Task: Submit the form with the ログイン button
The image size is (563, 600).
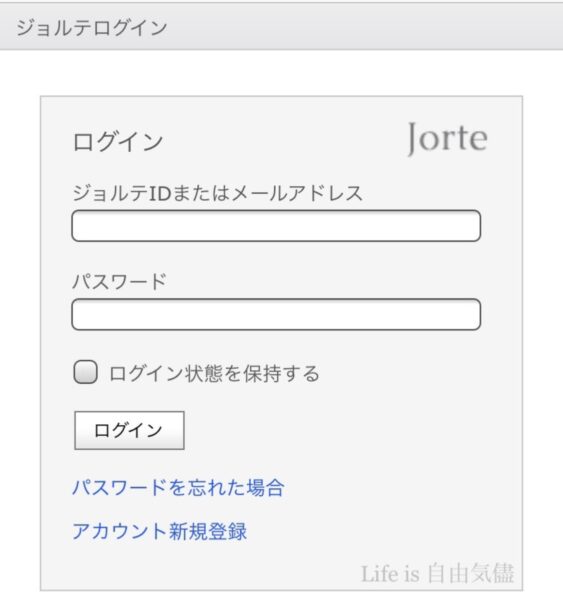Action: [129, 430]
